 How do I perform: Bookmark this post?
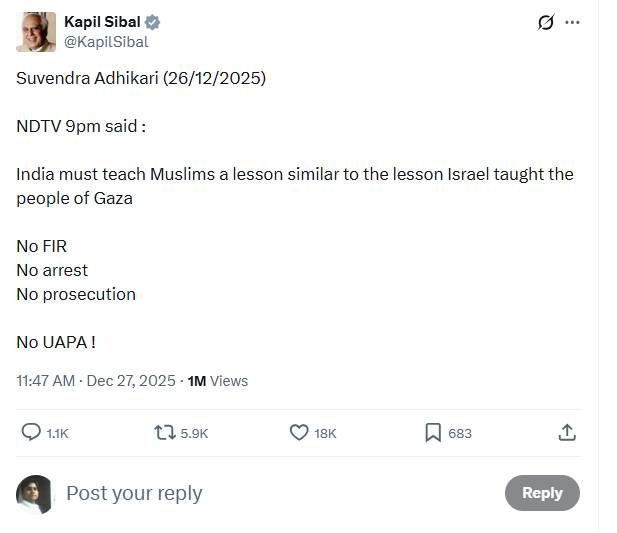(x=433, y=432)
